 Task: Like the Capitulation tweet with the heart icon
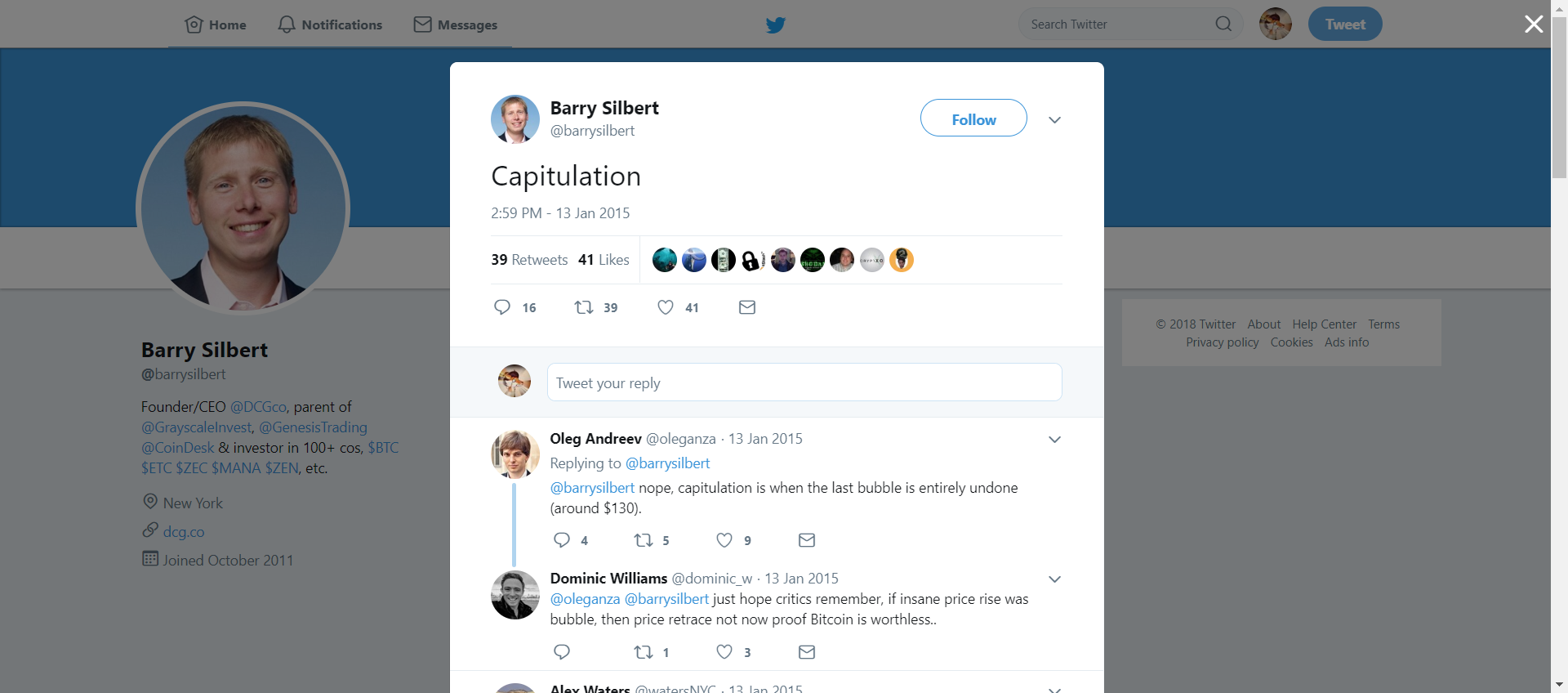point(666,307)
